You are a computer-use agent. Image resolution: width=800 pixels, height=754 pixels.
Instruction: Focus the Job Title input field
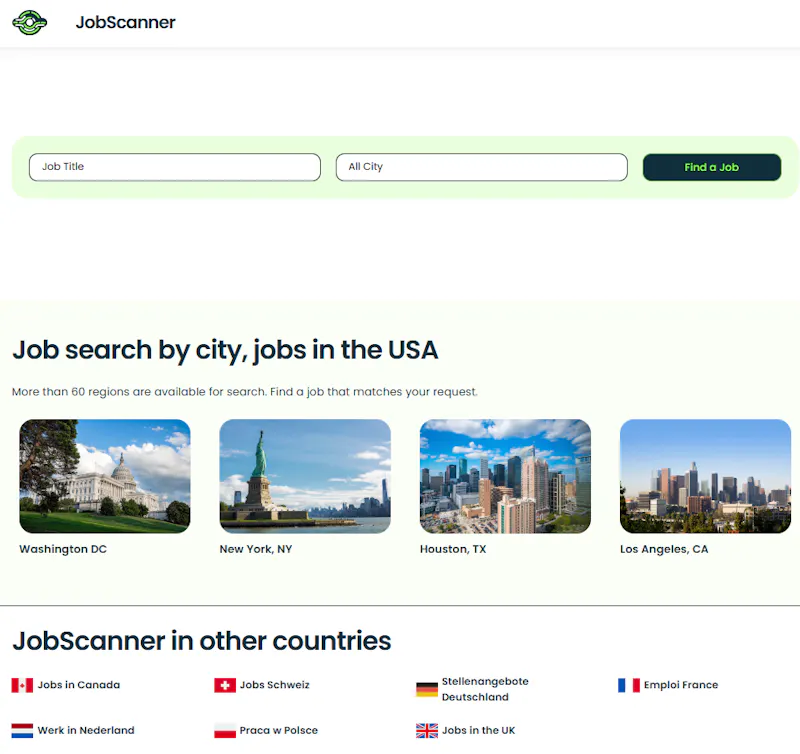tap(175, 167)
